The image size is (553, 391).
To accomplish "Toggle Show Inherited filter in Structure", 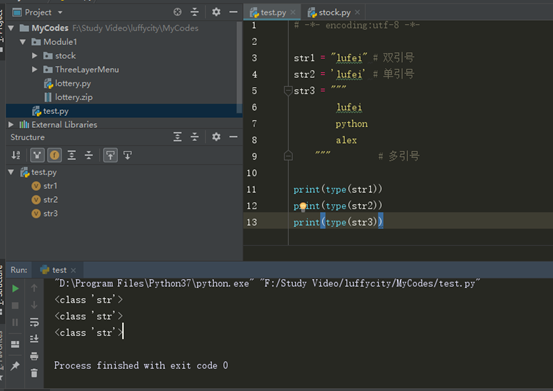I will [x=37, y=155].
